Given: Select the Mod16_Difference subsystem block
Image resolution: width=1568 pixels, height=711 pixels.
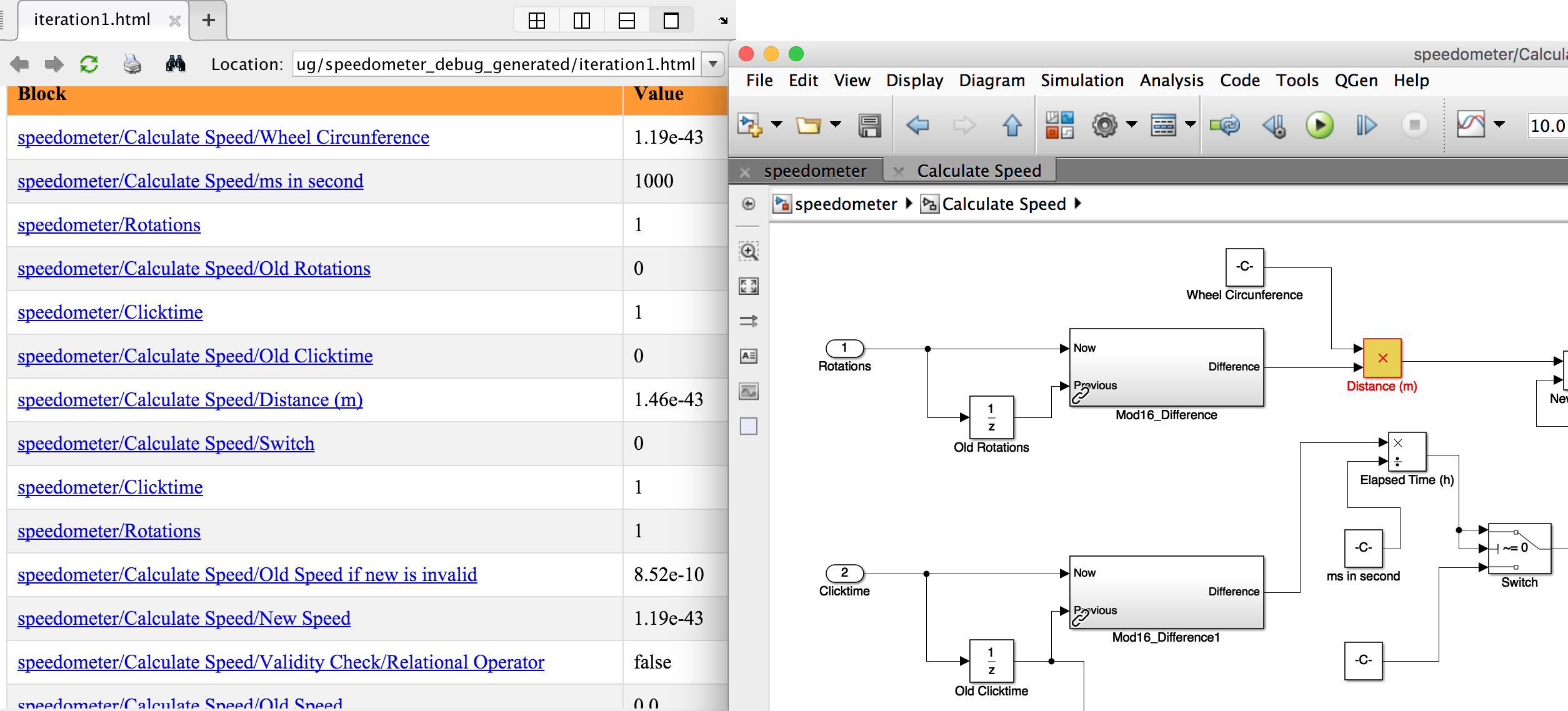Looking at the screenshot, I should [1166, 367].
